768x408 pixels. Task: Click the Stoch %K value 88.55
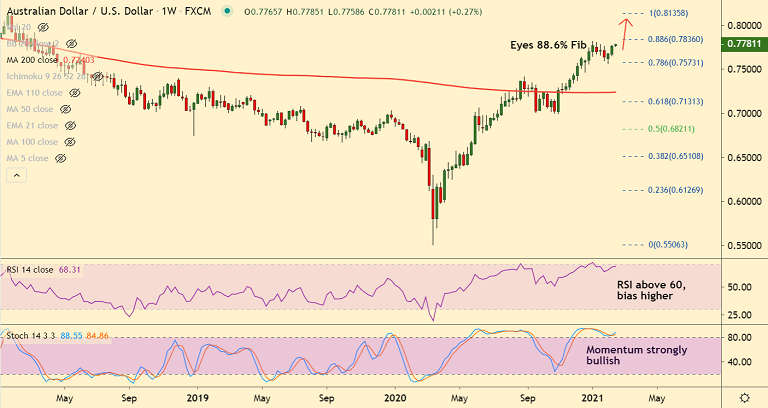[x=72, y=336]
